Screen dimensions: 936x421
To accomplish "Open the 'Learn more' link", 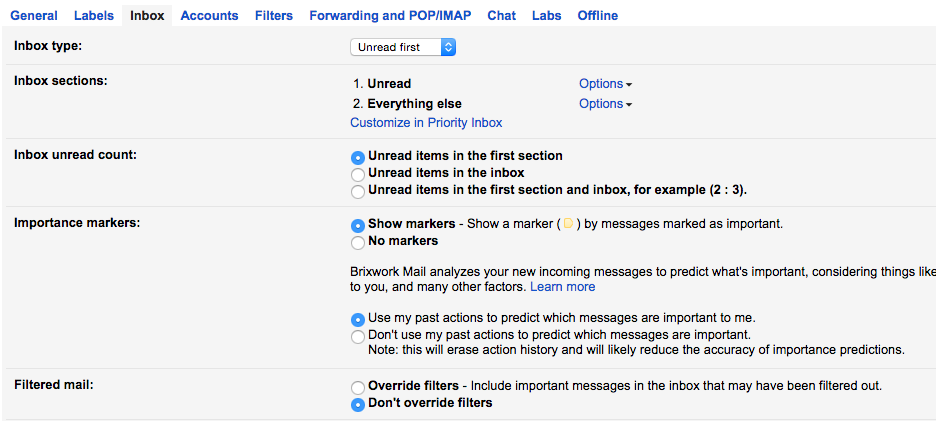I will (x=562, y=287).
